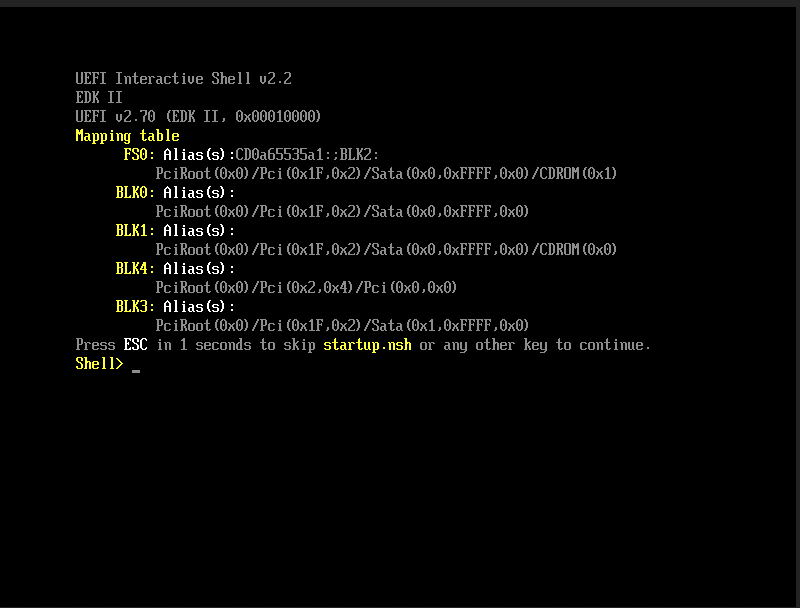This screenshot has width=800, height=608.
Task: Select the BLK1: mapping label
Action: click(135, 231)
